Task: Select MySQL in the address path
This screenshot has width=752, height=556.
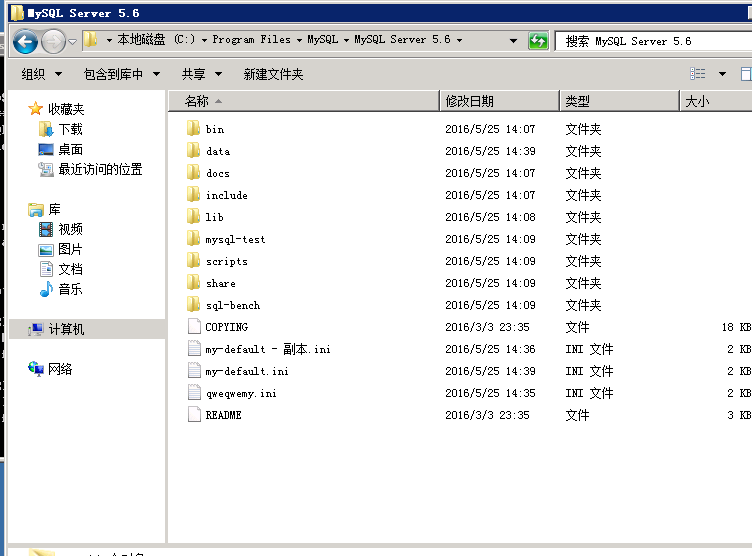Action: click(x=322, y=40)
